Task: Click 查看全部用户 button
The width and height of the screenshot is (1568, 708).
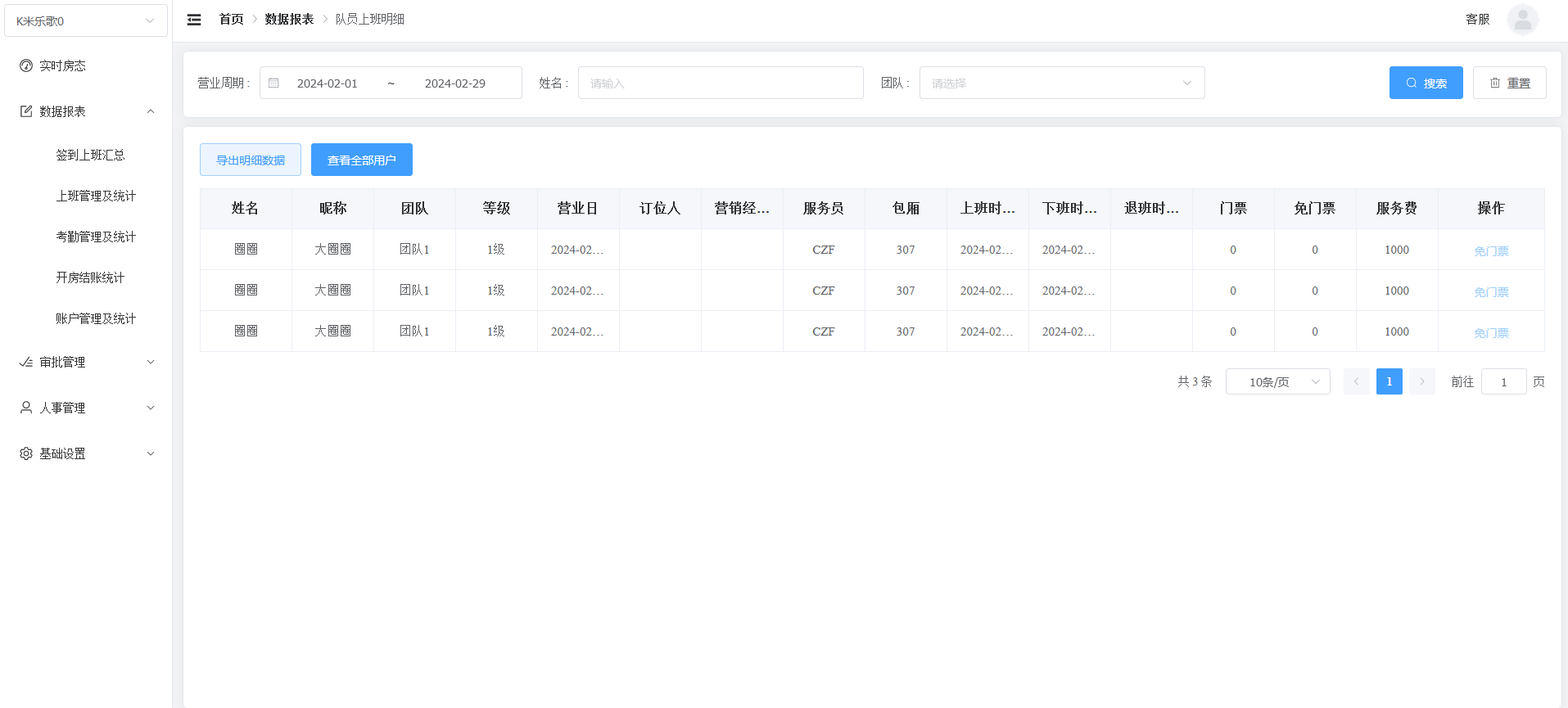Action: 362,160
